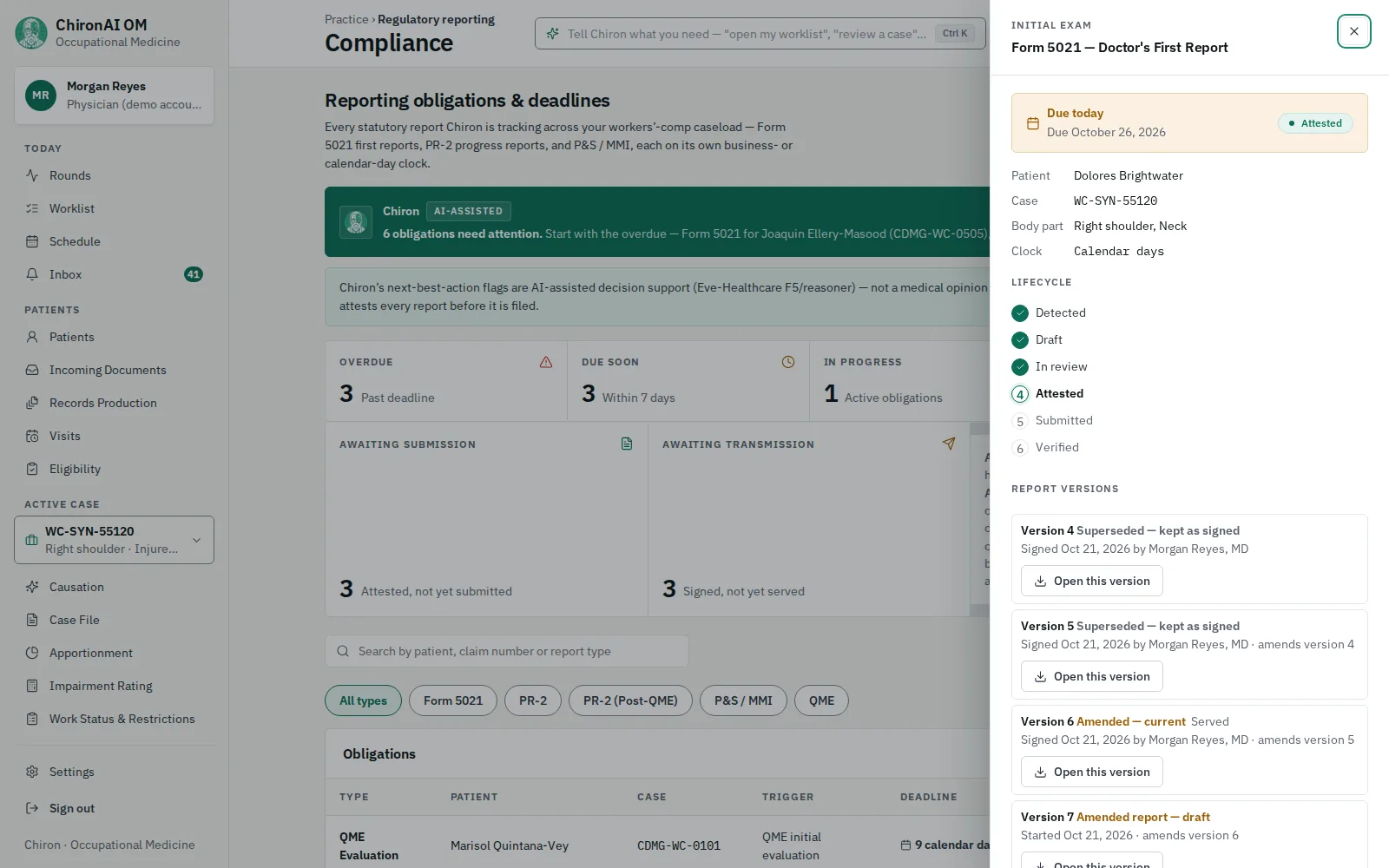Open Settings in the sidebar
Screen dimensions: 1389x868
click(x=114, y=772)
